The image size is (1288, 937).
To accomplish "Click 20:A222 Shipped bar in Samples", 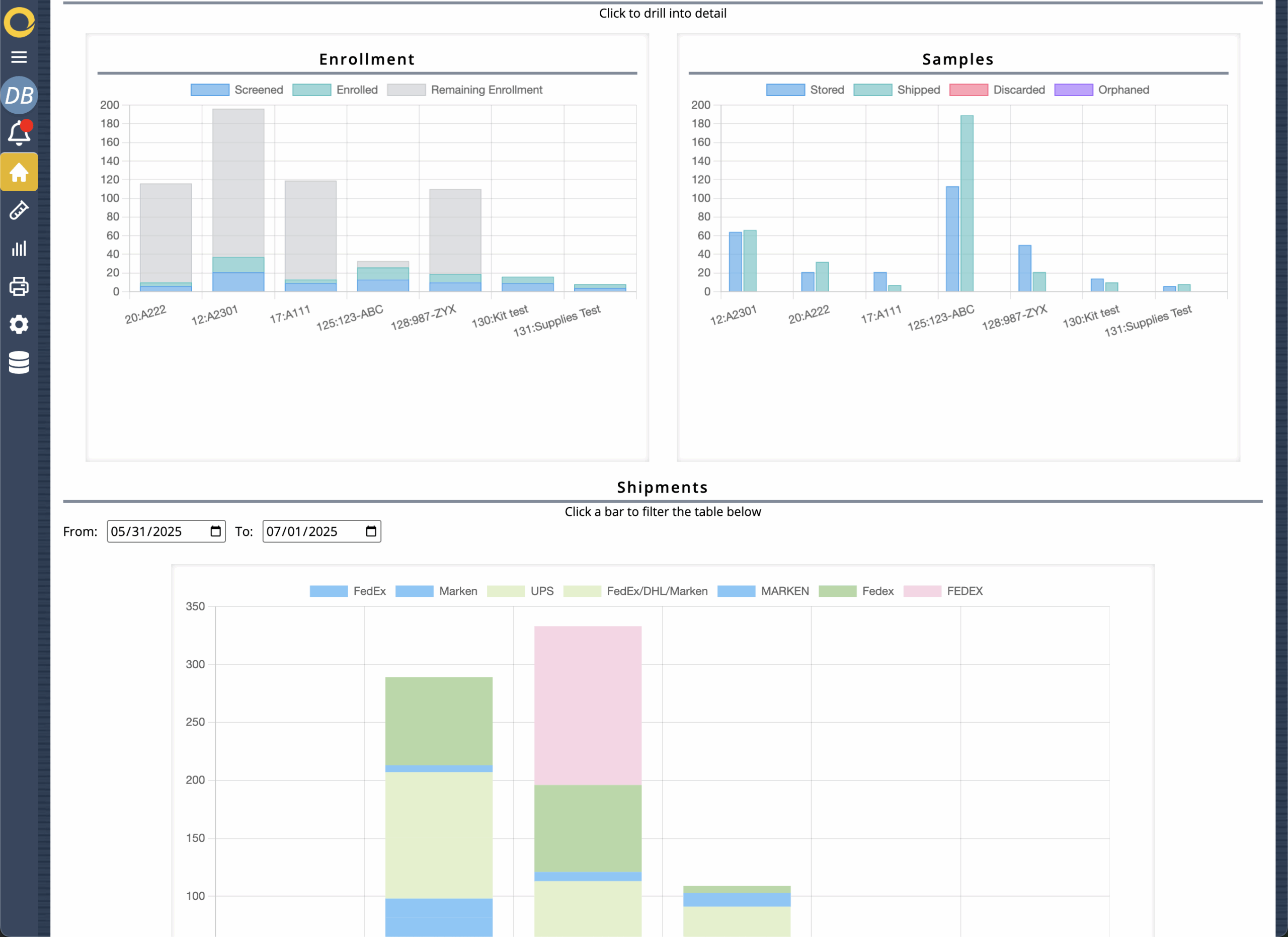I will pos(822,277).
